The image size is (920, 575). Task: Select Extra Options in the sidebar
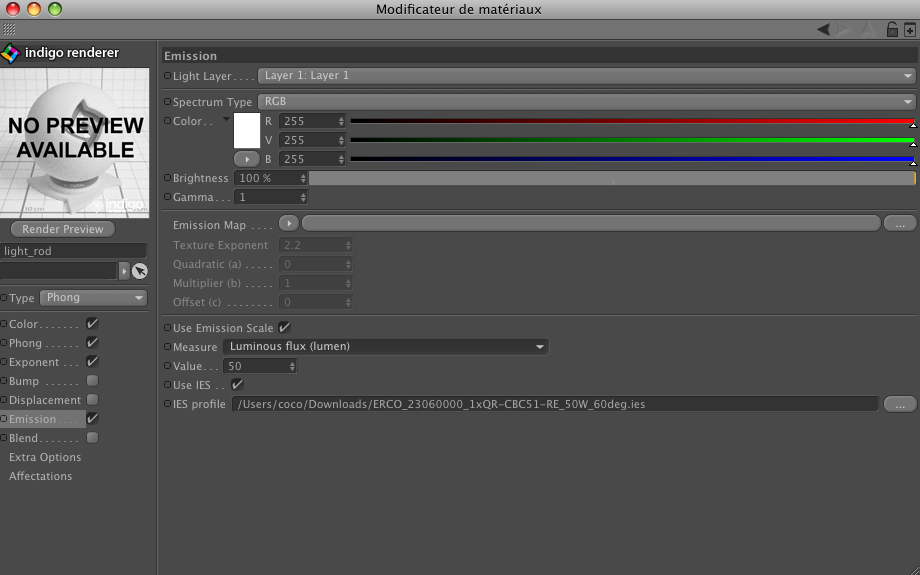pos(45,457)
